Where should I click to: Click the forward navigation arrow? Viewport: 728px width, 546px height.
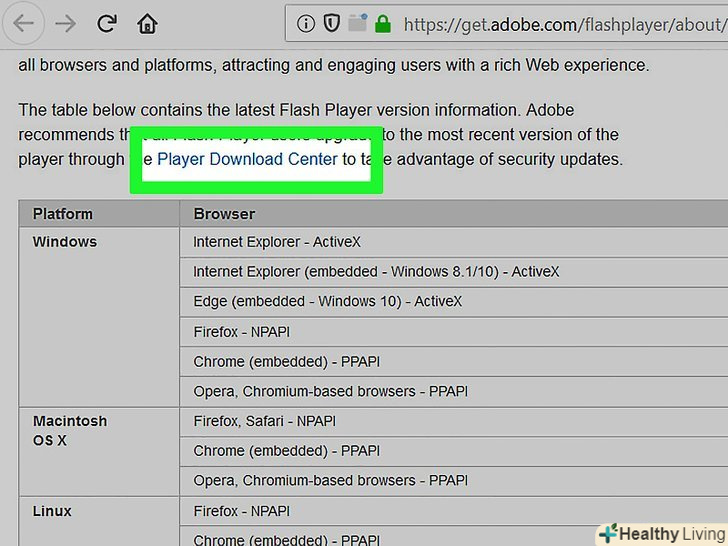coord(66,23)
